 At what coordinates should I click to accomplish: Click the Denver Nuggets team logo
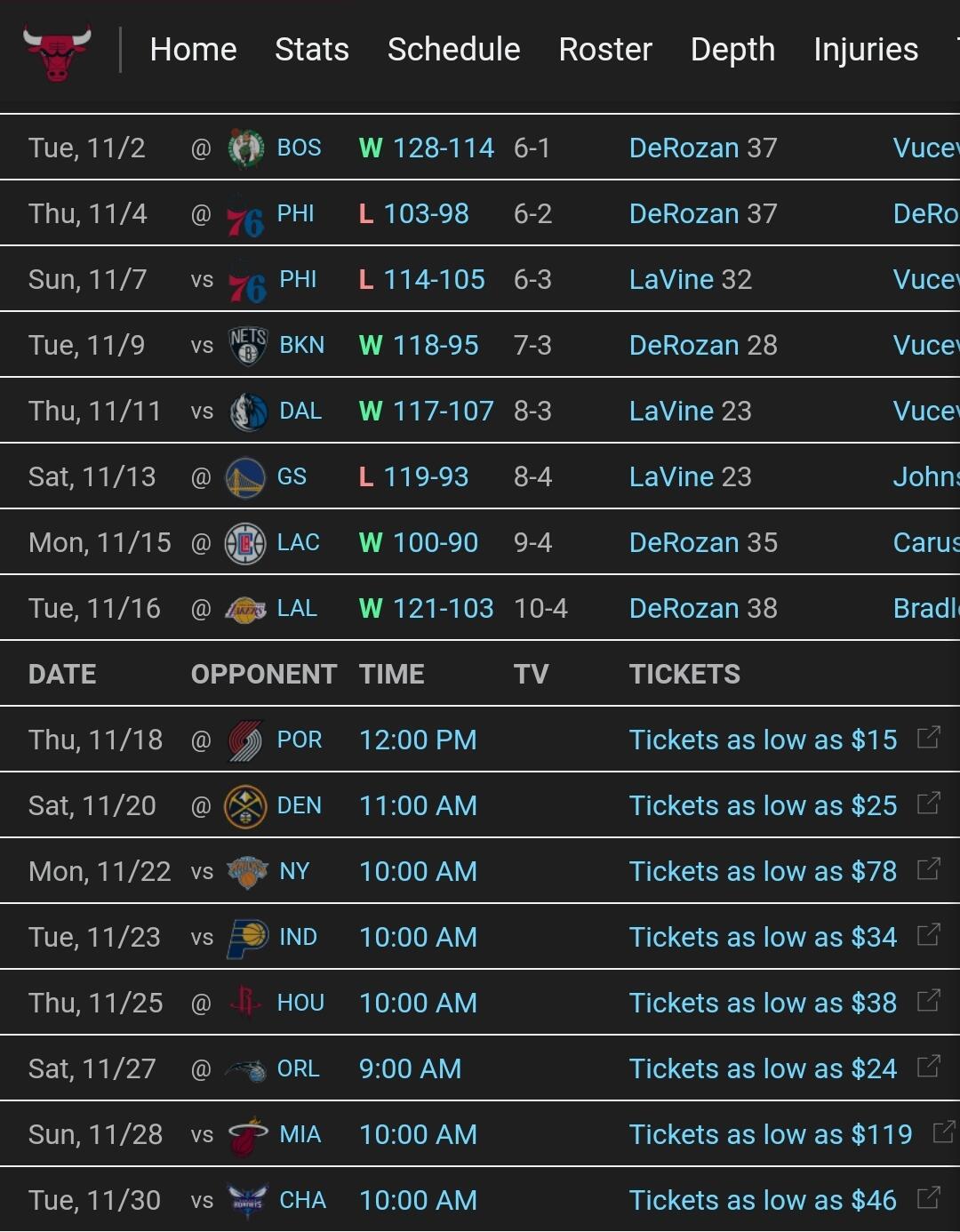[x=245, y=806]
